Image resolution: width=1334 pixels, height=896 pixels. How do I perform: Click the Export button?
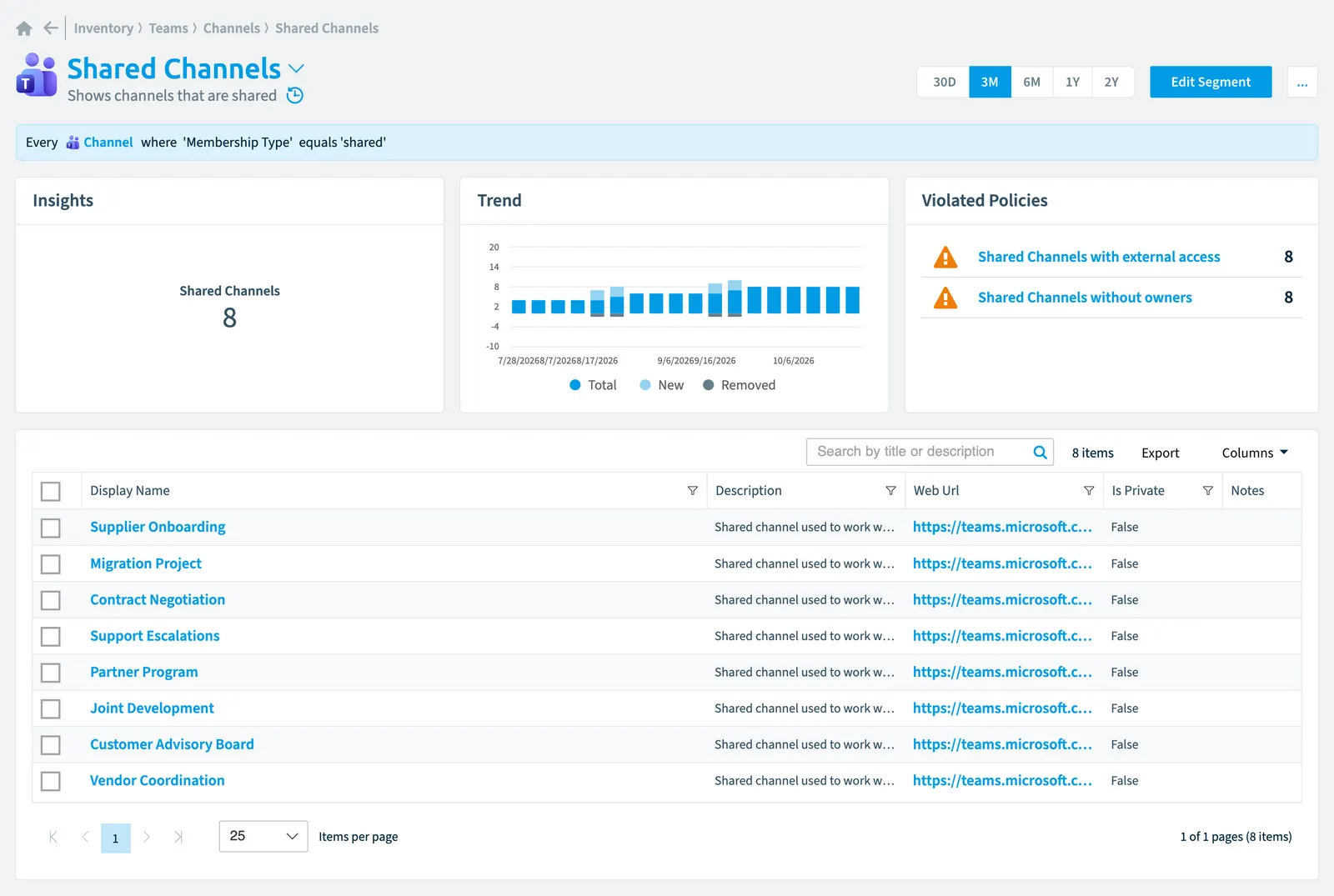[x=1160, y=453]
